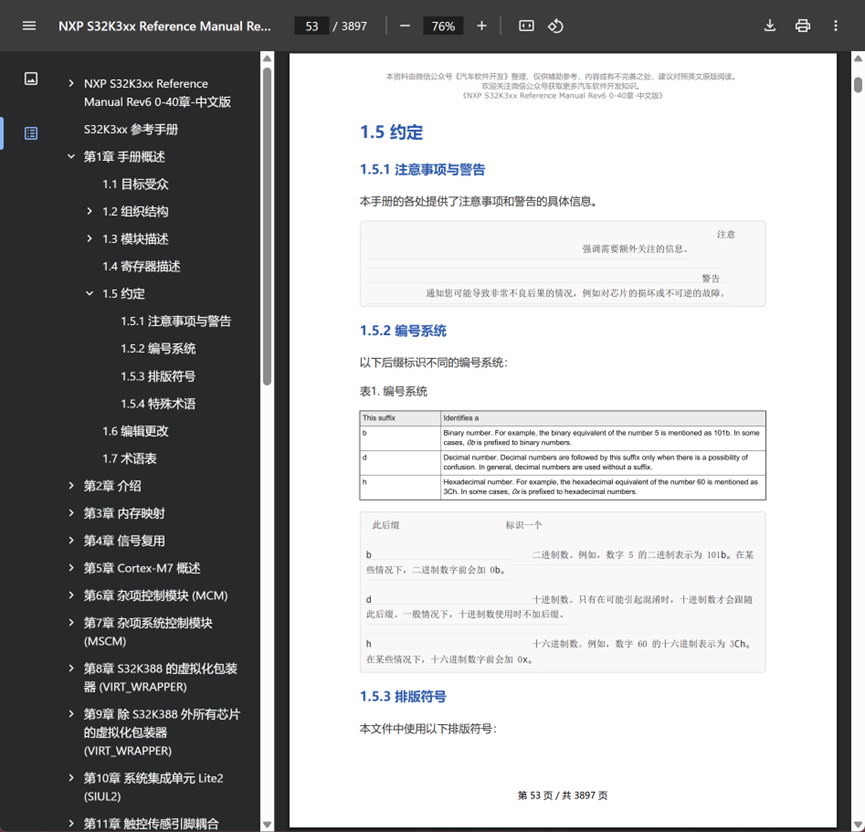Expand the 1.3 模块描述 outline entry
The height and width of the screenshot is (832, 865).
[x=89, y=239]
